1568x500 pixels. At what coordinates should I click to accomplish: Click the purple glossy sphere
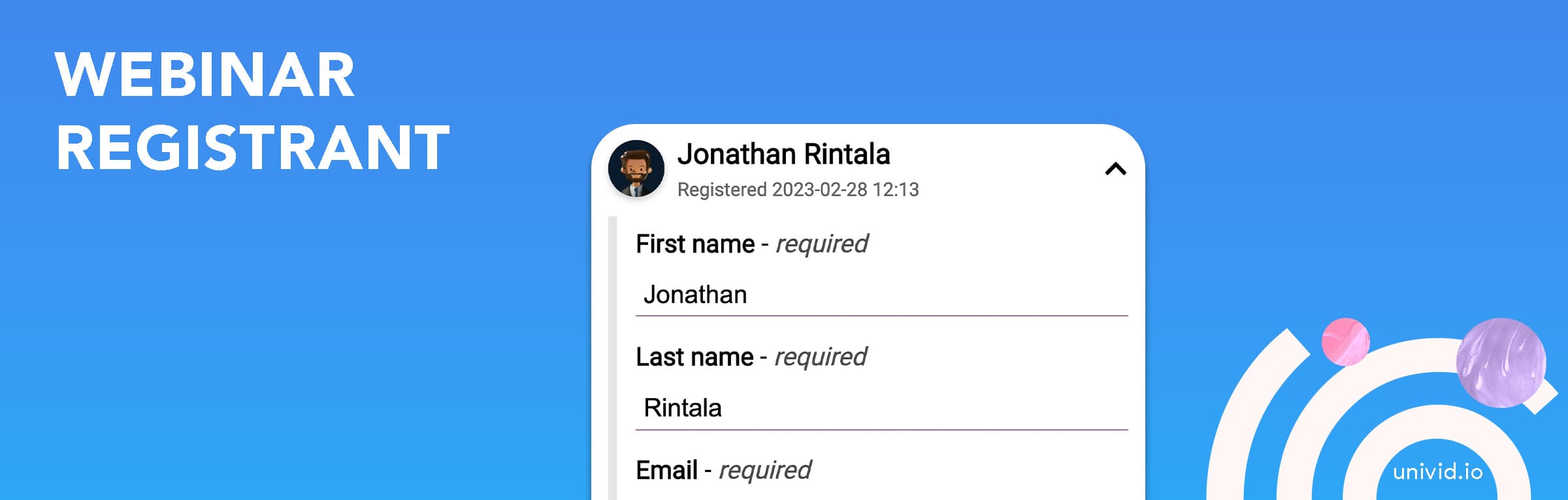[x=1501, y=362]
